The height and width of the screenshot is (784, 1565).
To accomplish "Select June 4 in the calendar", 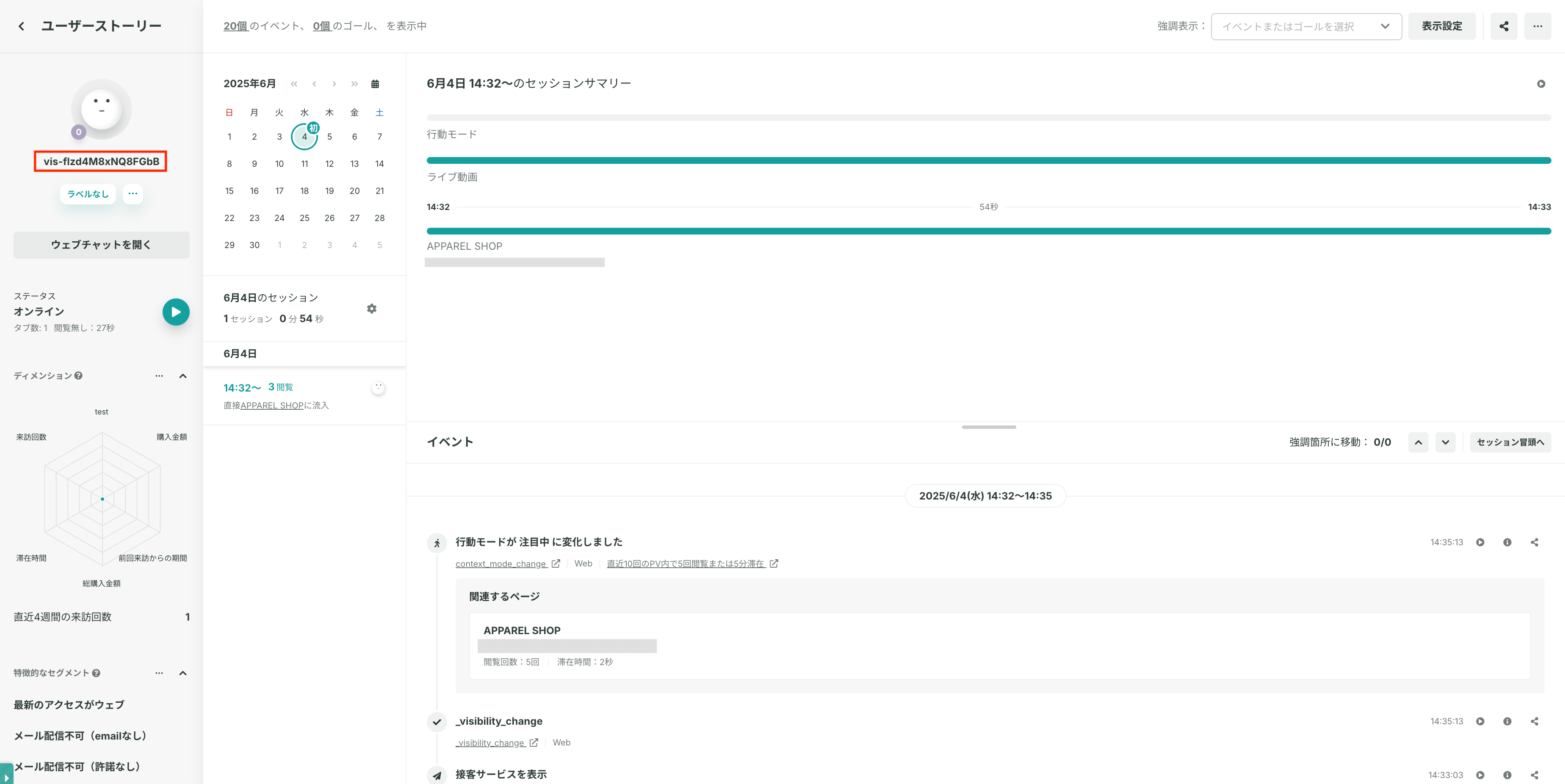I will point(304,137).
